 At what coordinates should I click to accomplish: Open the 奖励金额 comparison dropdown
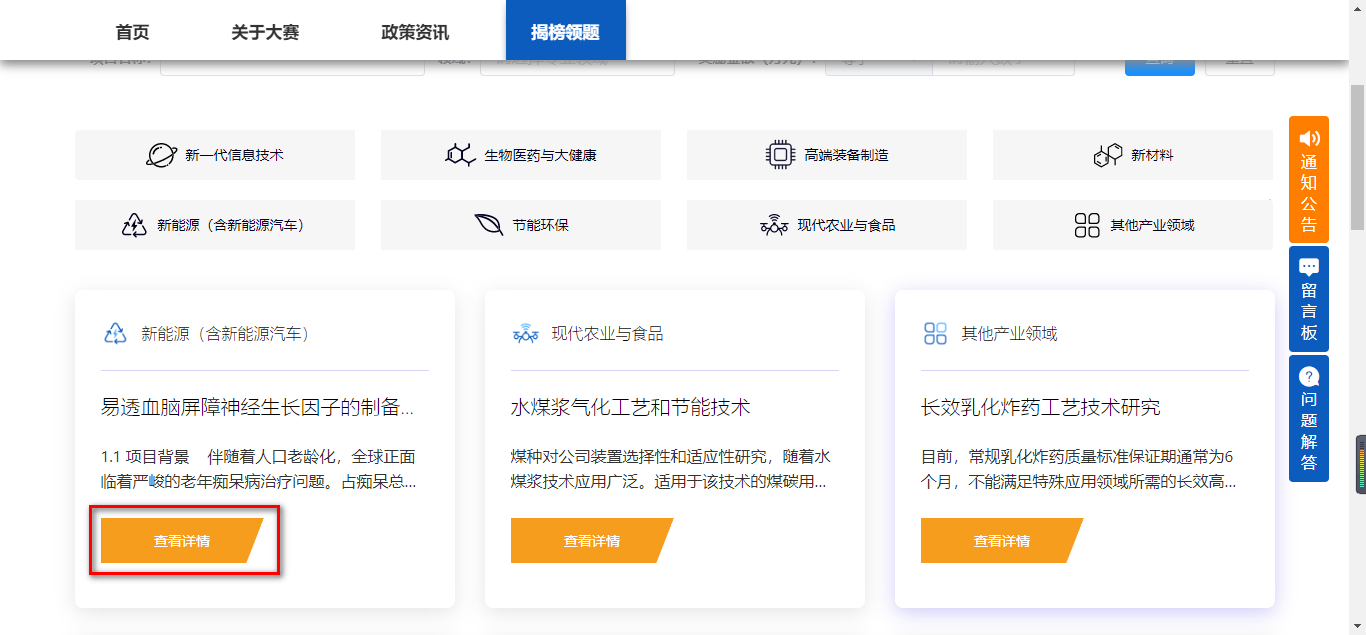pos(878,63)
